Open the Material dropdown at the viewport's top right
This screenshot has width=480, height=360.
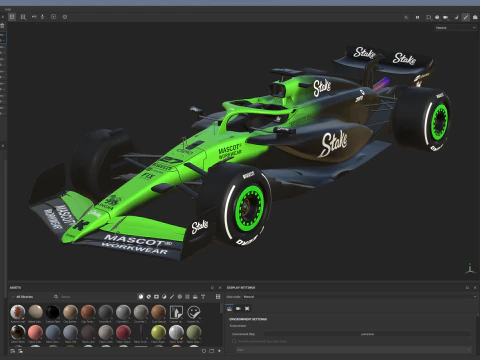(x=455, y=28)
